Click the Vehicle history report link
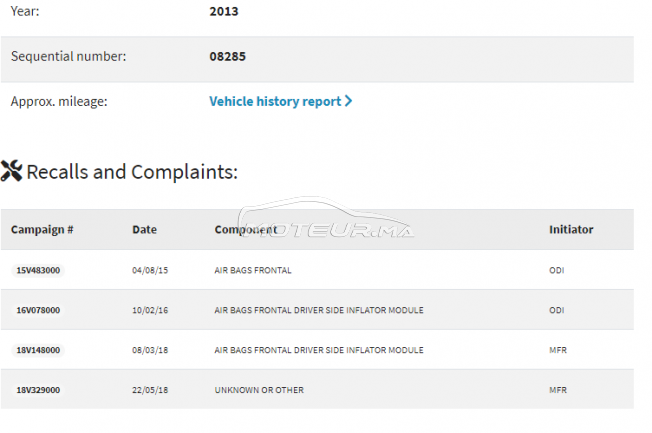The width and height of the screenshot is (652, 433). pos(275,101)
